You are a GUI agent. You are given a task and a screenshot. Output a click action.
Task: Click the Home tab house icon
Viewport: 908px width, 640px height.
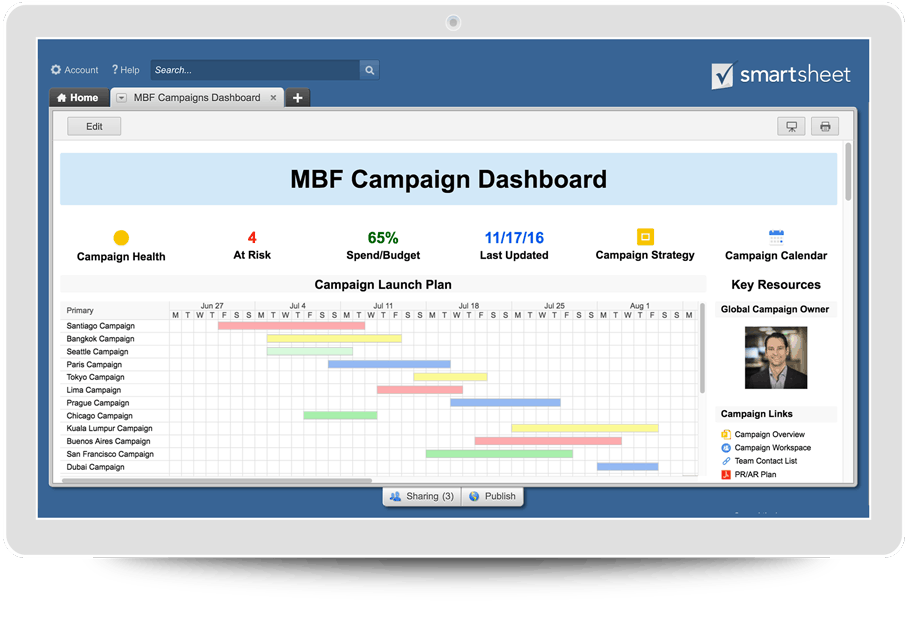61,98
